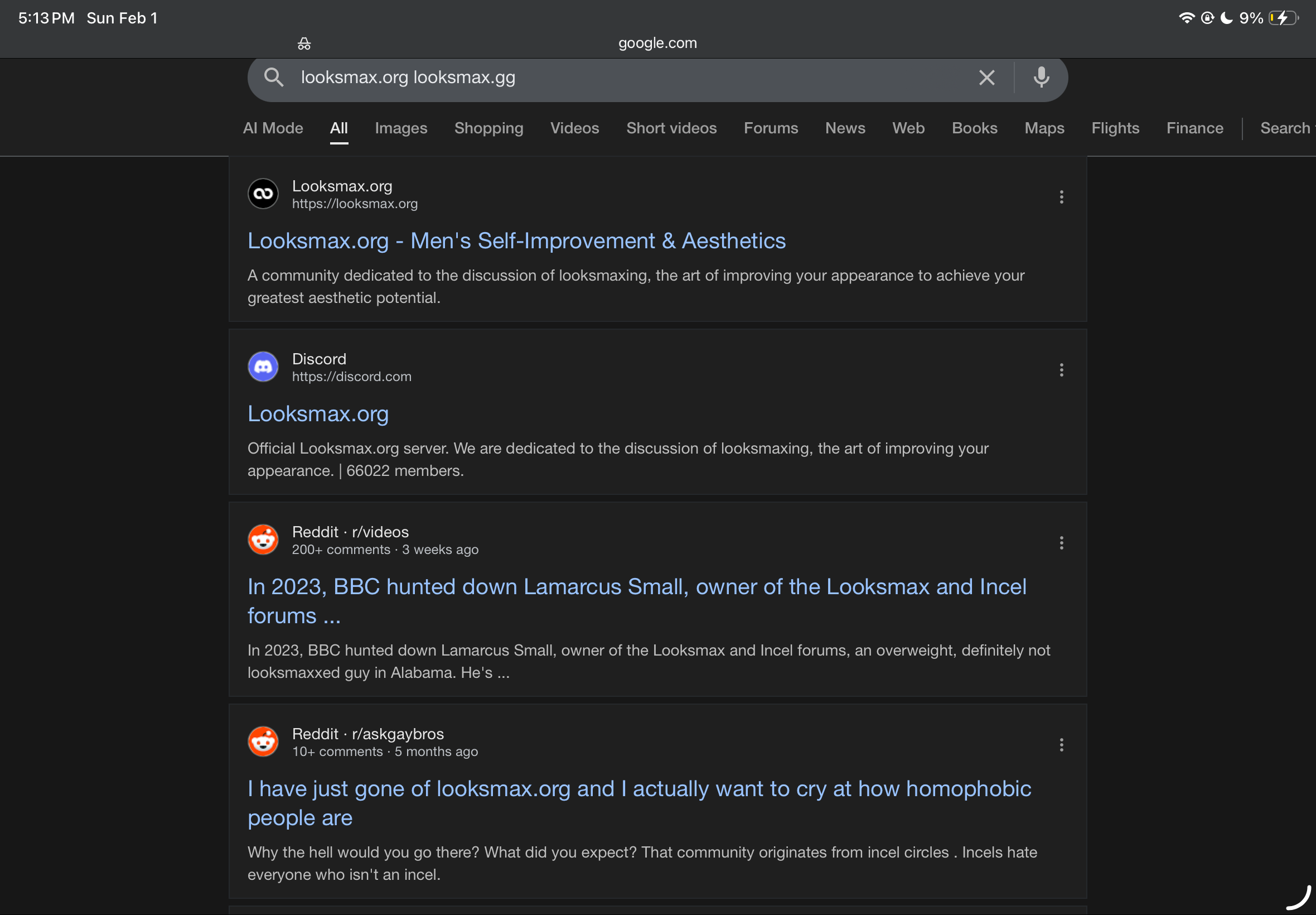Clear the search query with X icon
The height and width of the screenshot is (915, 1316).
coord(986,78)
